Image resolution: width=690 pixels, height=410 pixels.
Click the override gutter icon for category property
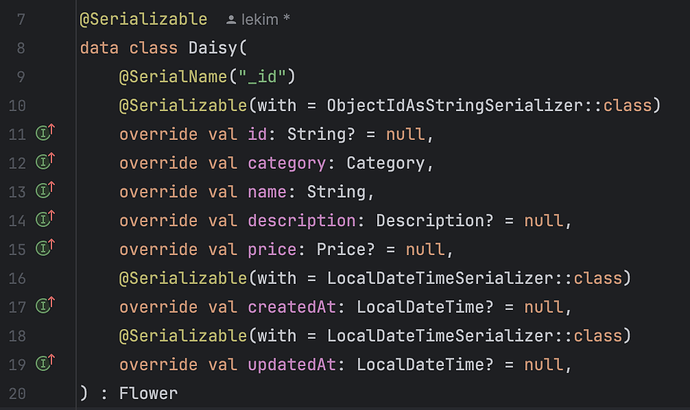(45, 162)
